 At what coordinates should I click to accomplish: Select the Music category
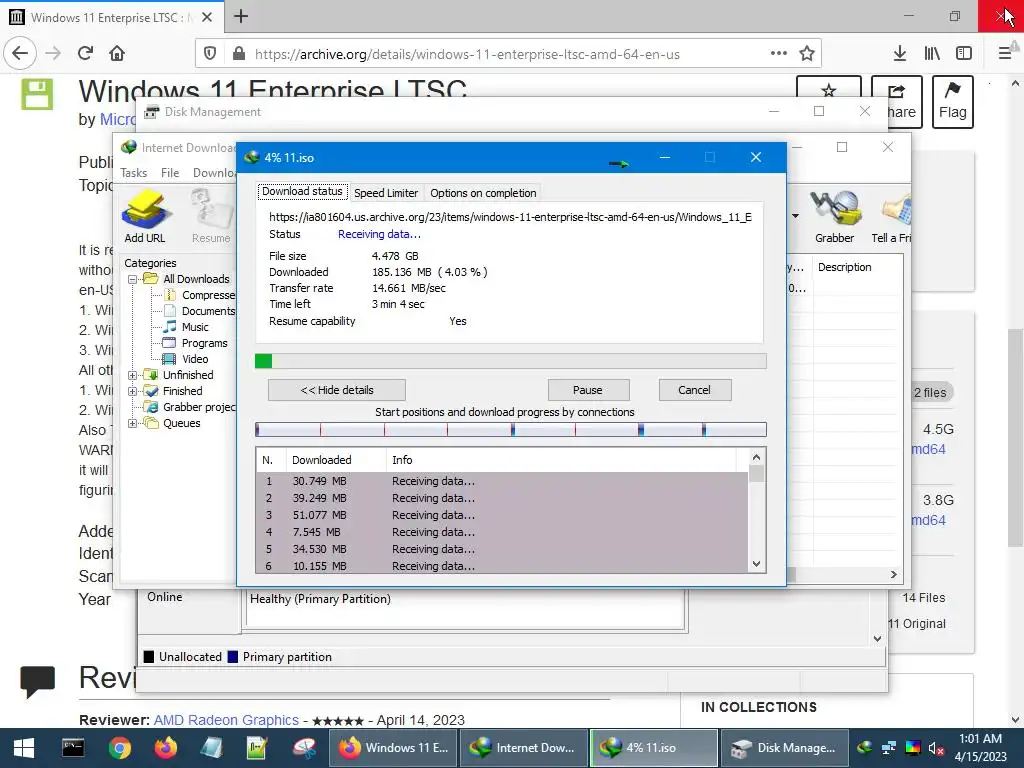point(195,327)
